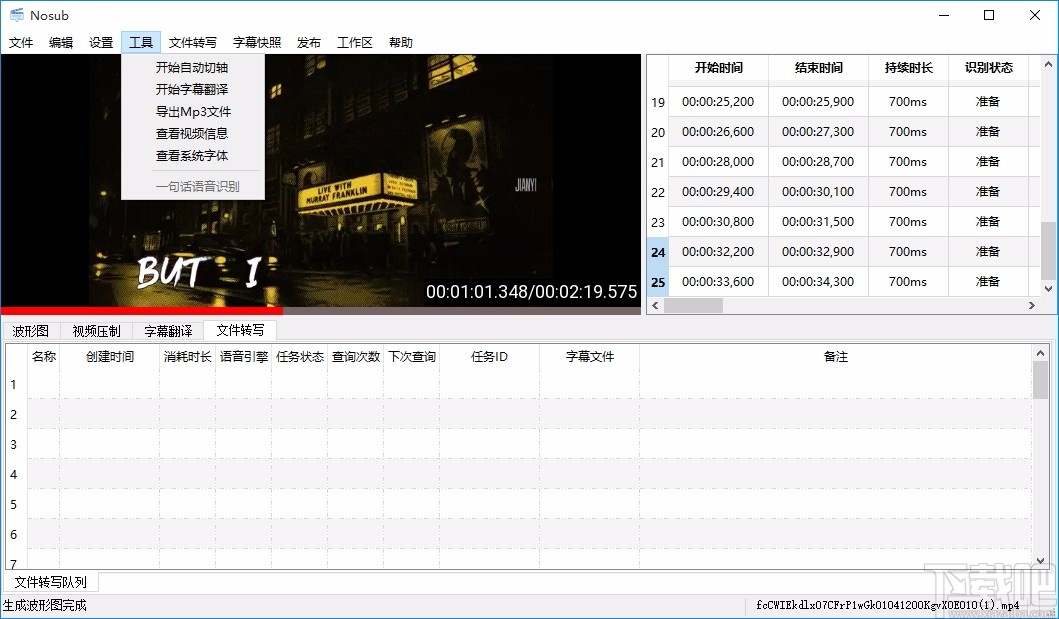Select queue table row number 1
Image resolution: width=1059 pixels, height=619 pixels.
(14, 385)
